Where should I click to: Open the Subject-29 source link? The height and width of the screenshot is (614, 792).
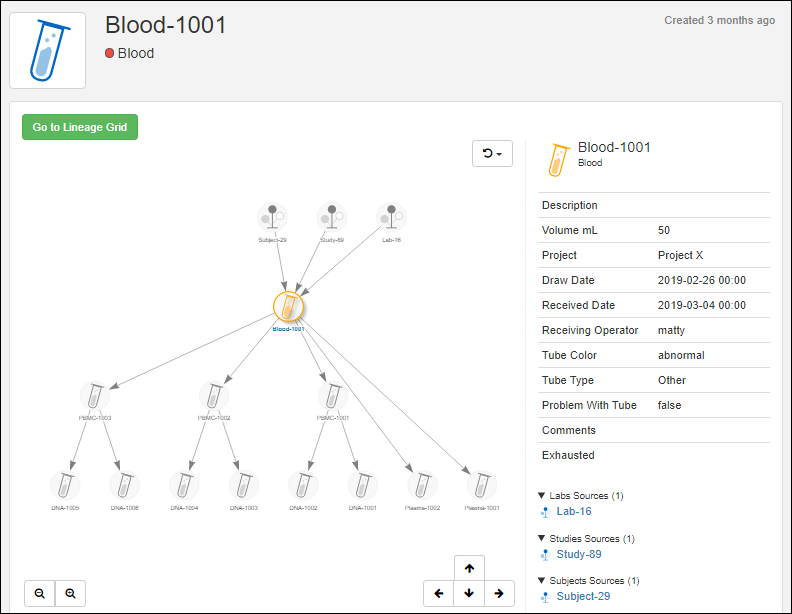(x=583, y=596)
